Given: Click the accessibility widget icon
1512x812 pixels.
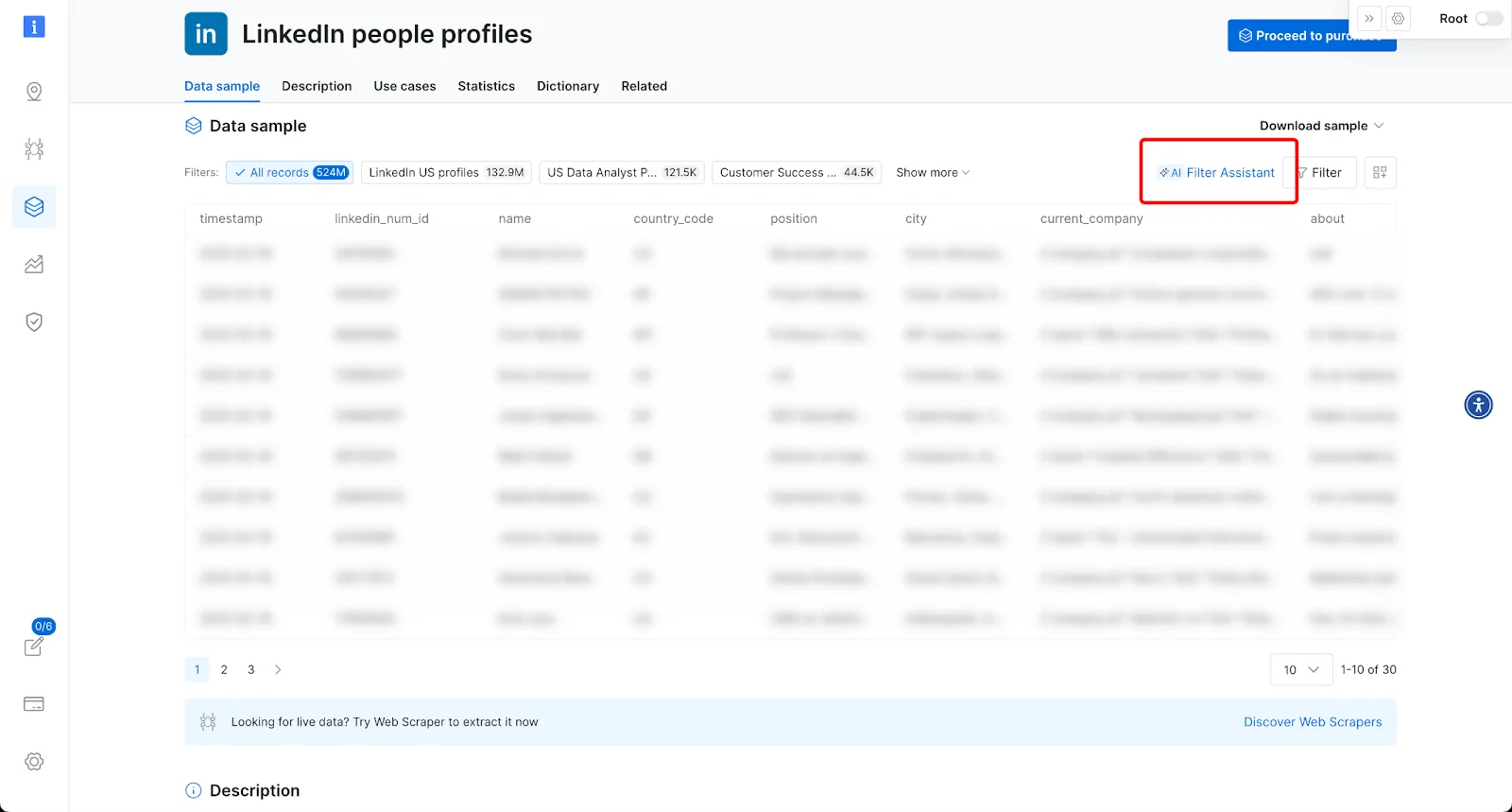Looking at the screenshot, I should coord(1478,405).
